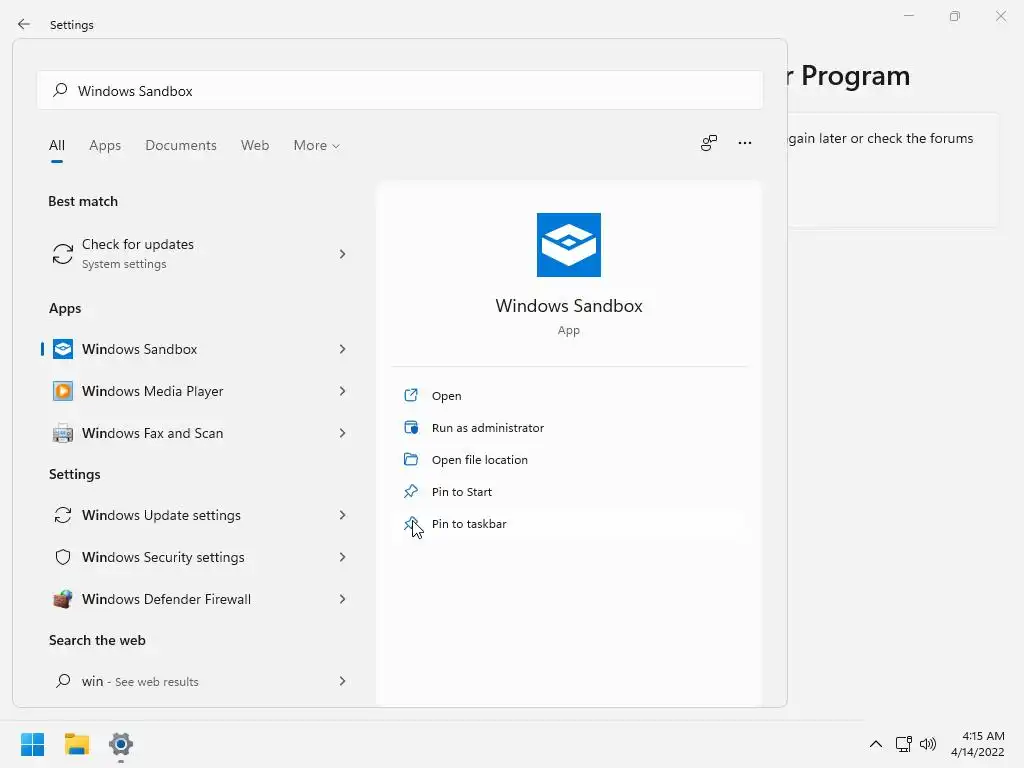This screenshot has height=768, width=1024.
Task: Click the Open file location folder icon
Action: click(x=411, y=459)
